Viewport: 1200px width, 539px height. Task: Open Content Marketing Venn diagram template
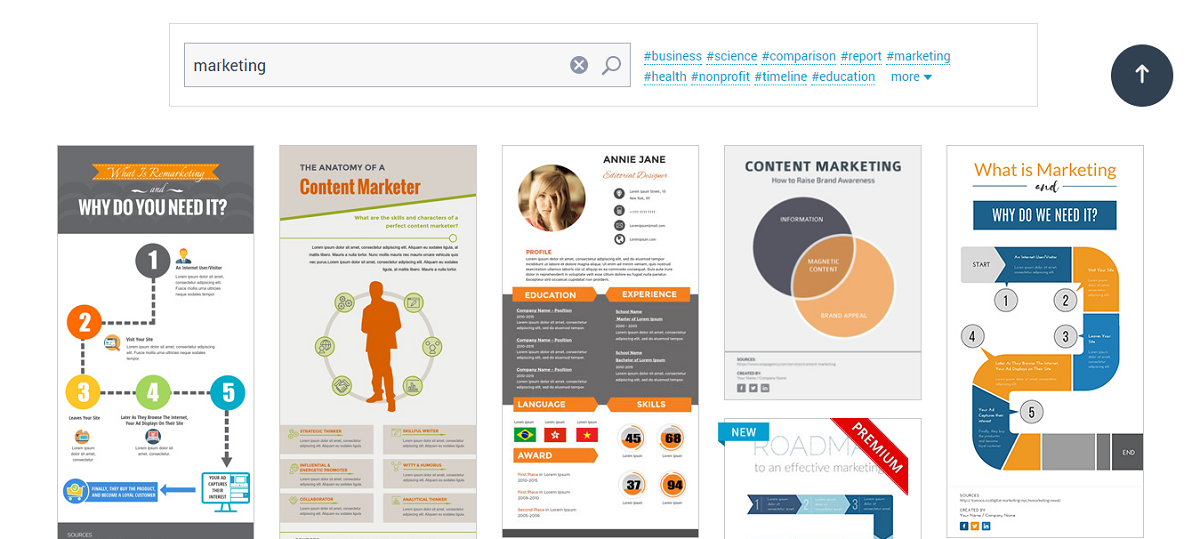pyautogui.click(x=822, y=272)
